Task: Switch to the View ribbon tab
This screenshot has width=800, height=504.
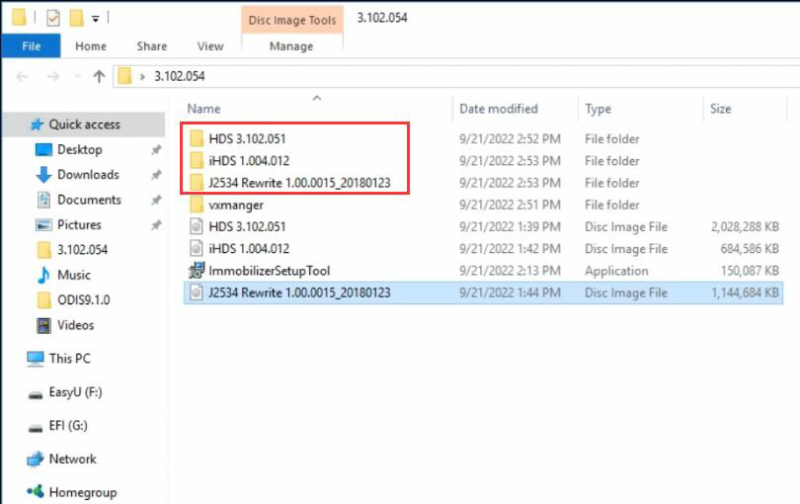Action: (210, 46)
